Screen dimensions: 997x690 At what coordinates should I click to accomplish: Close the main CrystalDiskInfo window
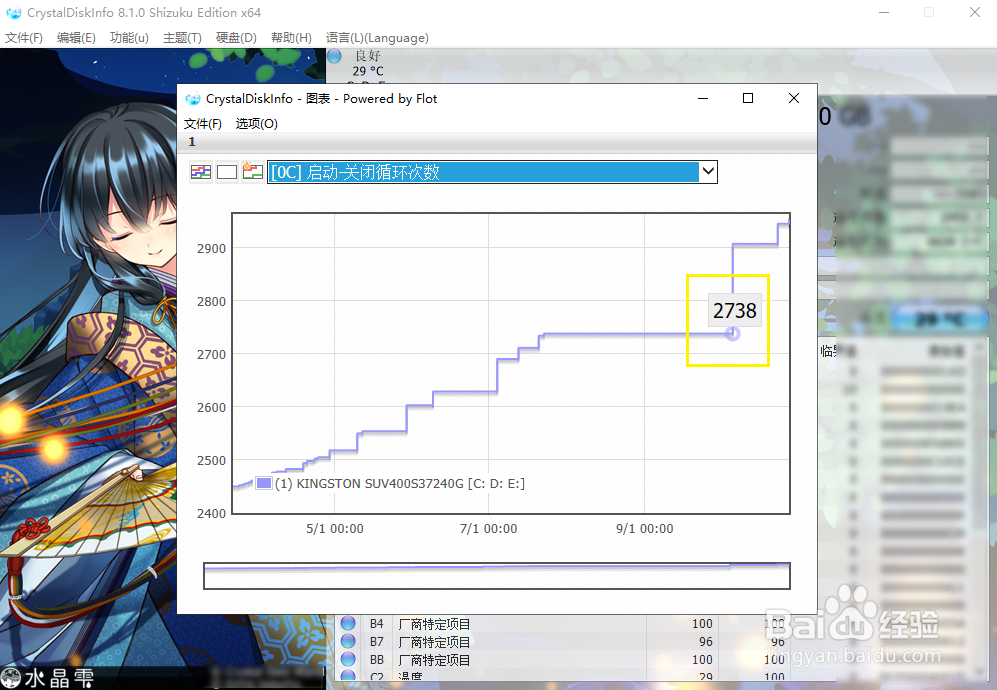pos(975,12)
